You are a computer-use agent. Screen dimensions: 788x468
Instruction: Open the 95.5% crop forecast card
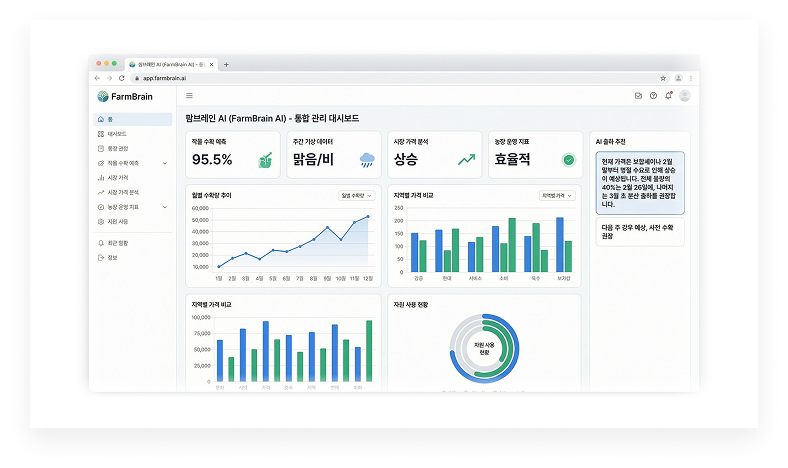click(x=233, y=155)
